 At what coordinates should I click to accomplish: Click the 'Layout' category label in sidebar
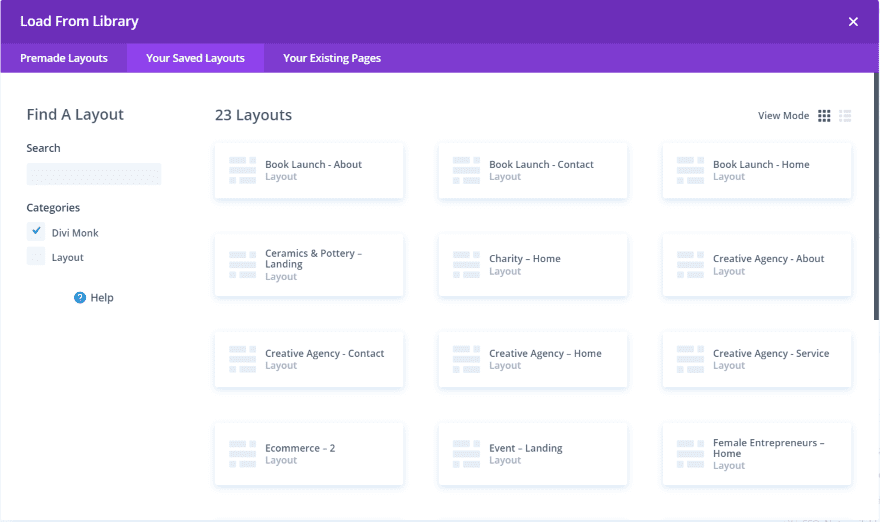pyautogui.click(x=67, y=258)
